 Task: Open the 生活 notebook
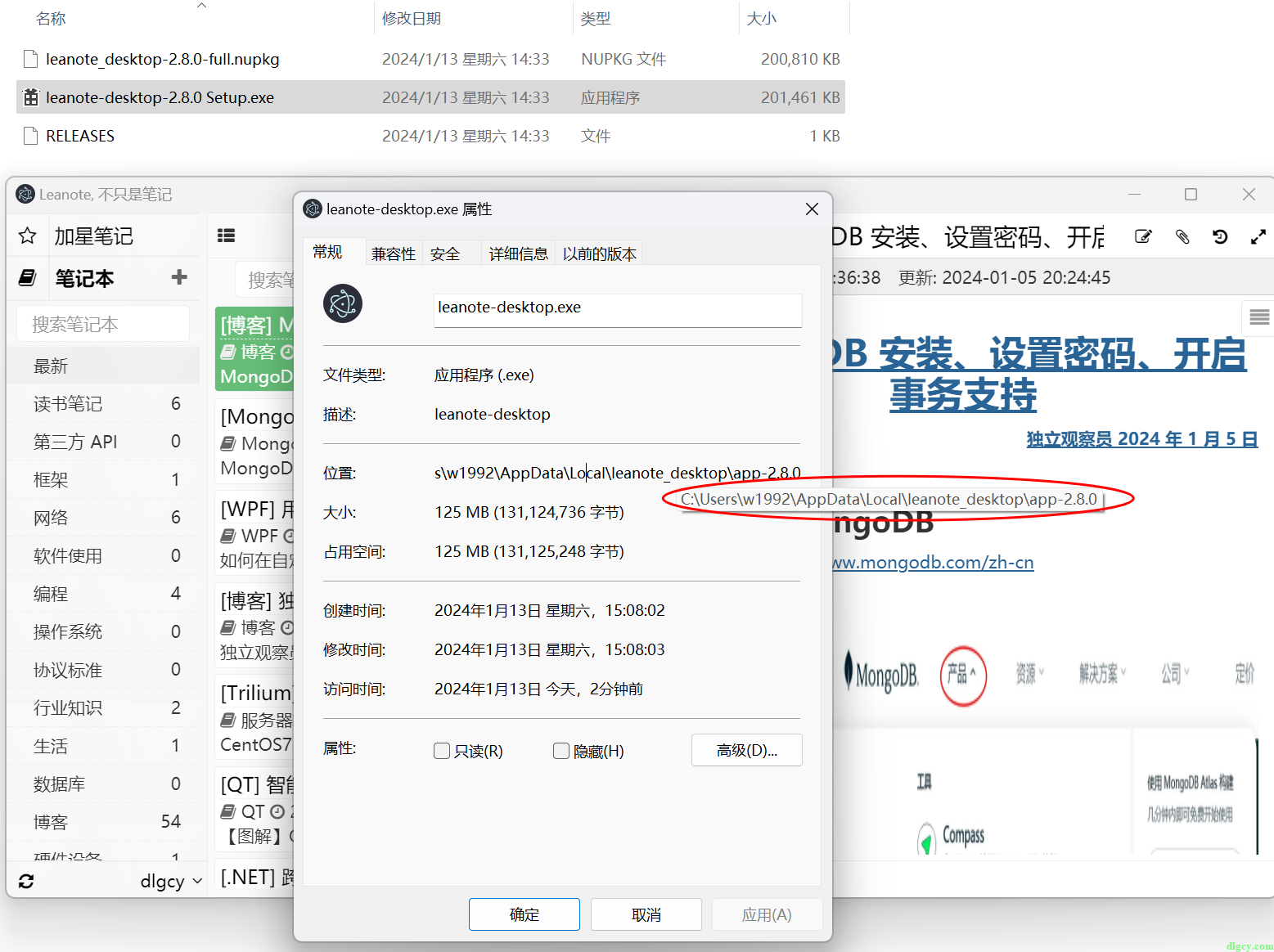coord(104,746)
